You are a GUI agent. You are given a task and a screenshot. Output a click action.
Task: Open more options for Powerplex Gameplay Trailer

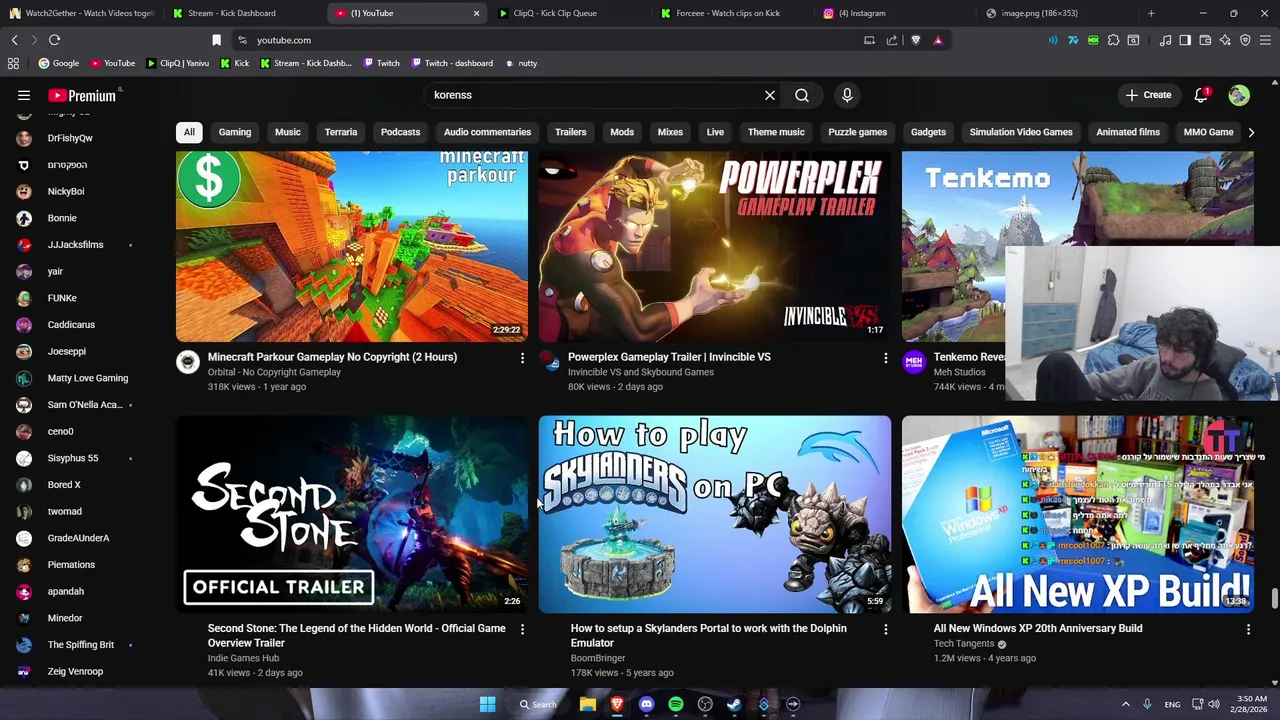coord(885,357)
